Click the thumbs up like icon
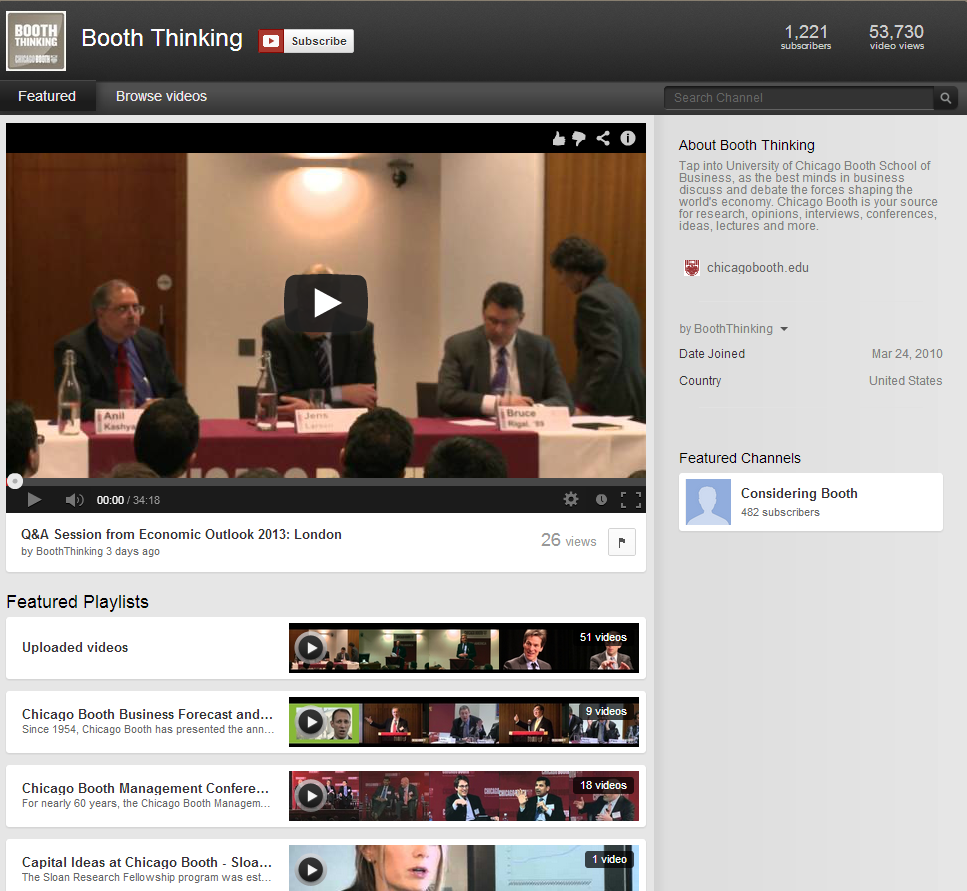967x891 pixels. pyautogui.click(x=559, y=139)
